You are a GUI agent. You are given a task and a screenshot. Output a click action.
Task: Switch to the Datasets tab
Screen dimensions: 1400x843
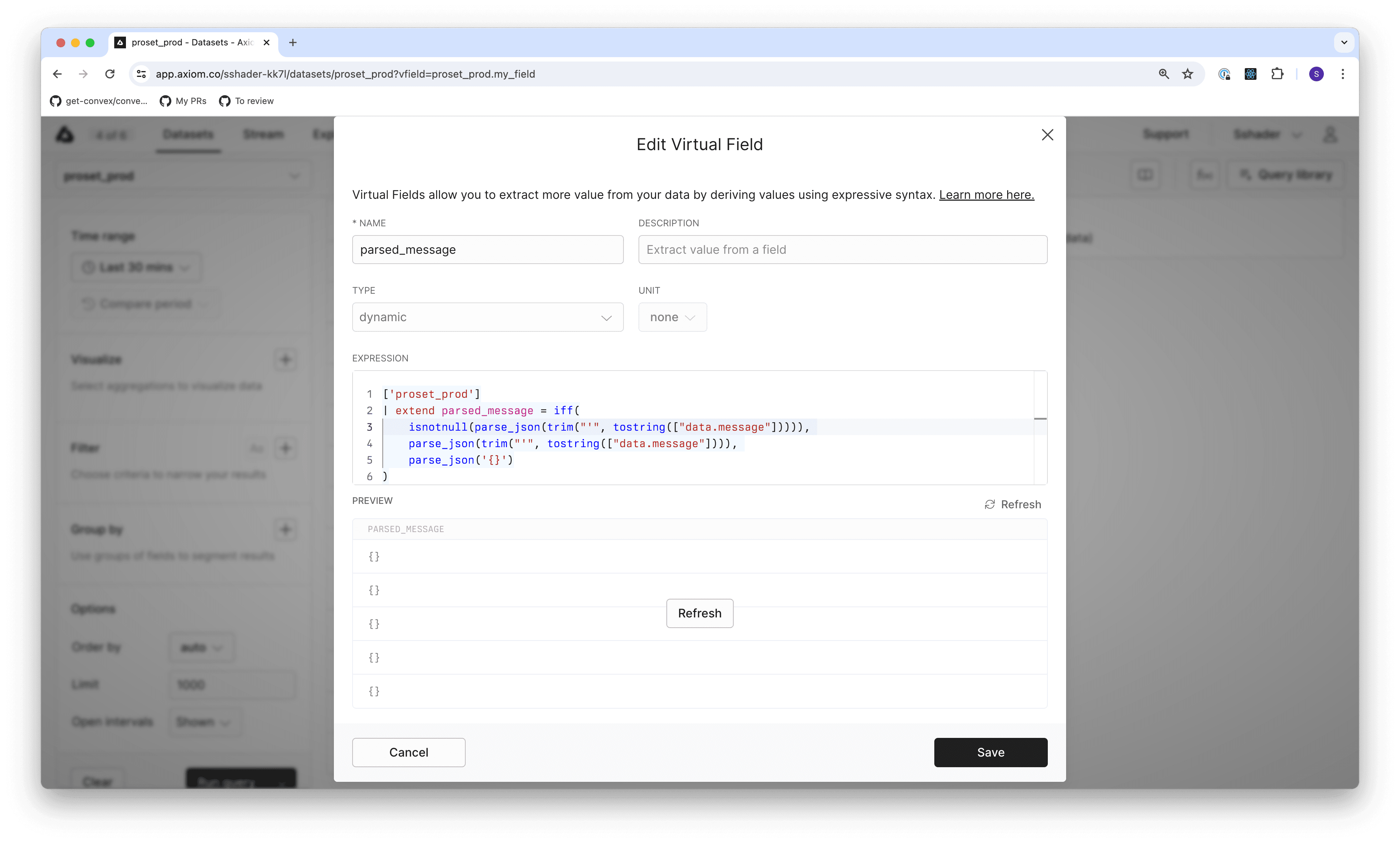point(188,135)
